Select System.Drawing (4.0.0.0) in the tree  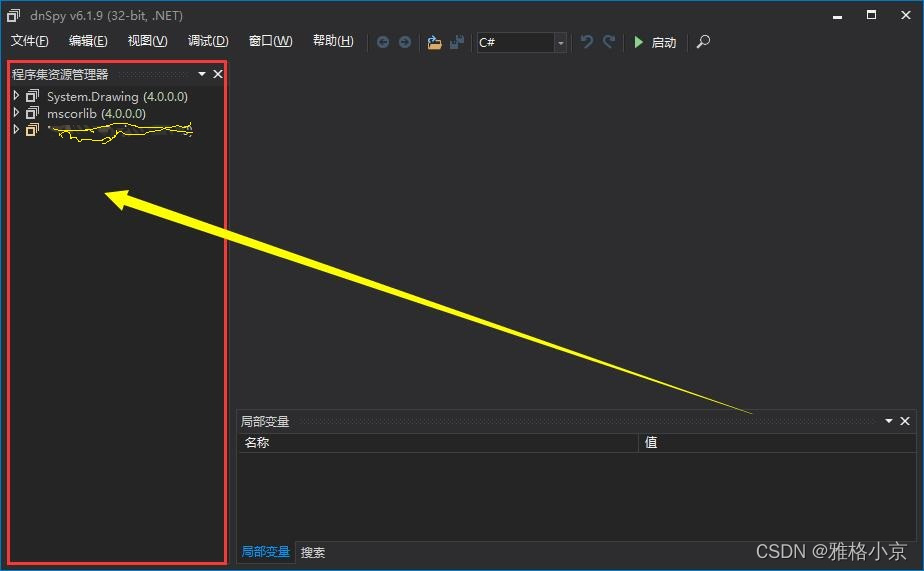click(x=117, y=96)
